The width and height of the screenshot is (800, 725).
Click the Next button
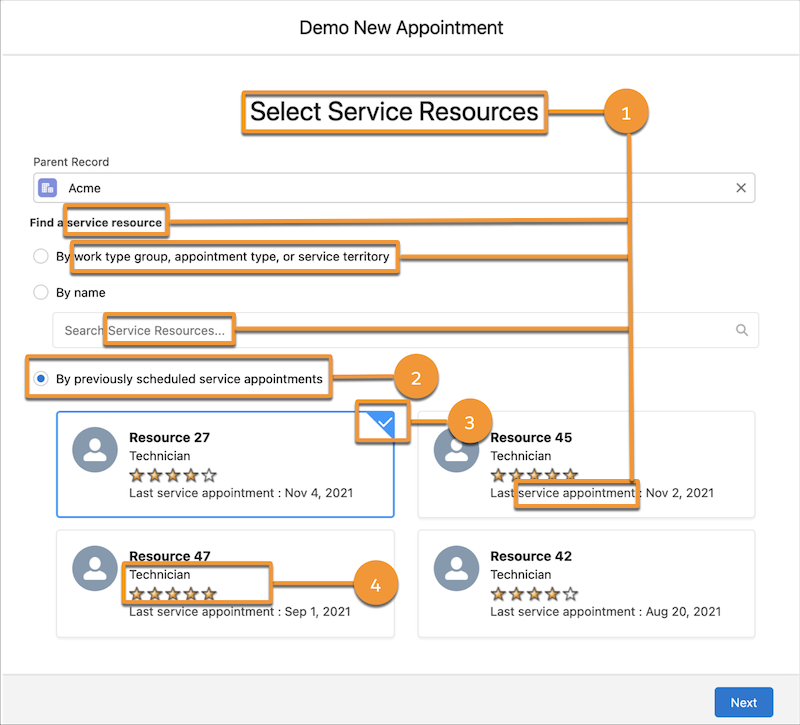tap(743, 702)
